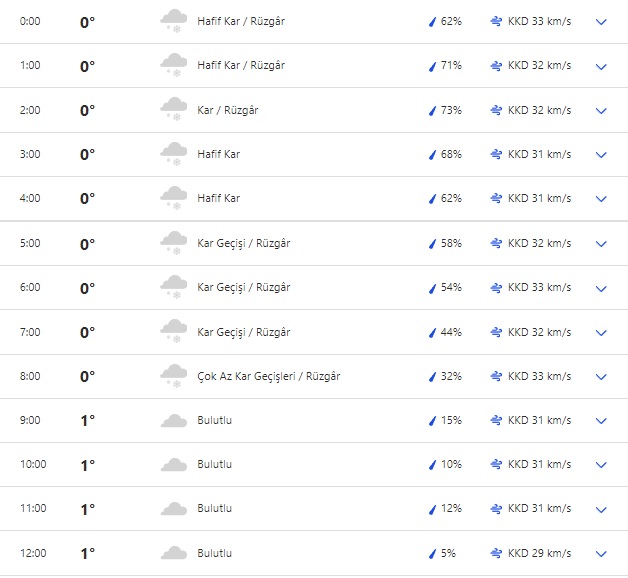Open details for the 7:00 forecast
628x578 pixels.
coord(601,332)
